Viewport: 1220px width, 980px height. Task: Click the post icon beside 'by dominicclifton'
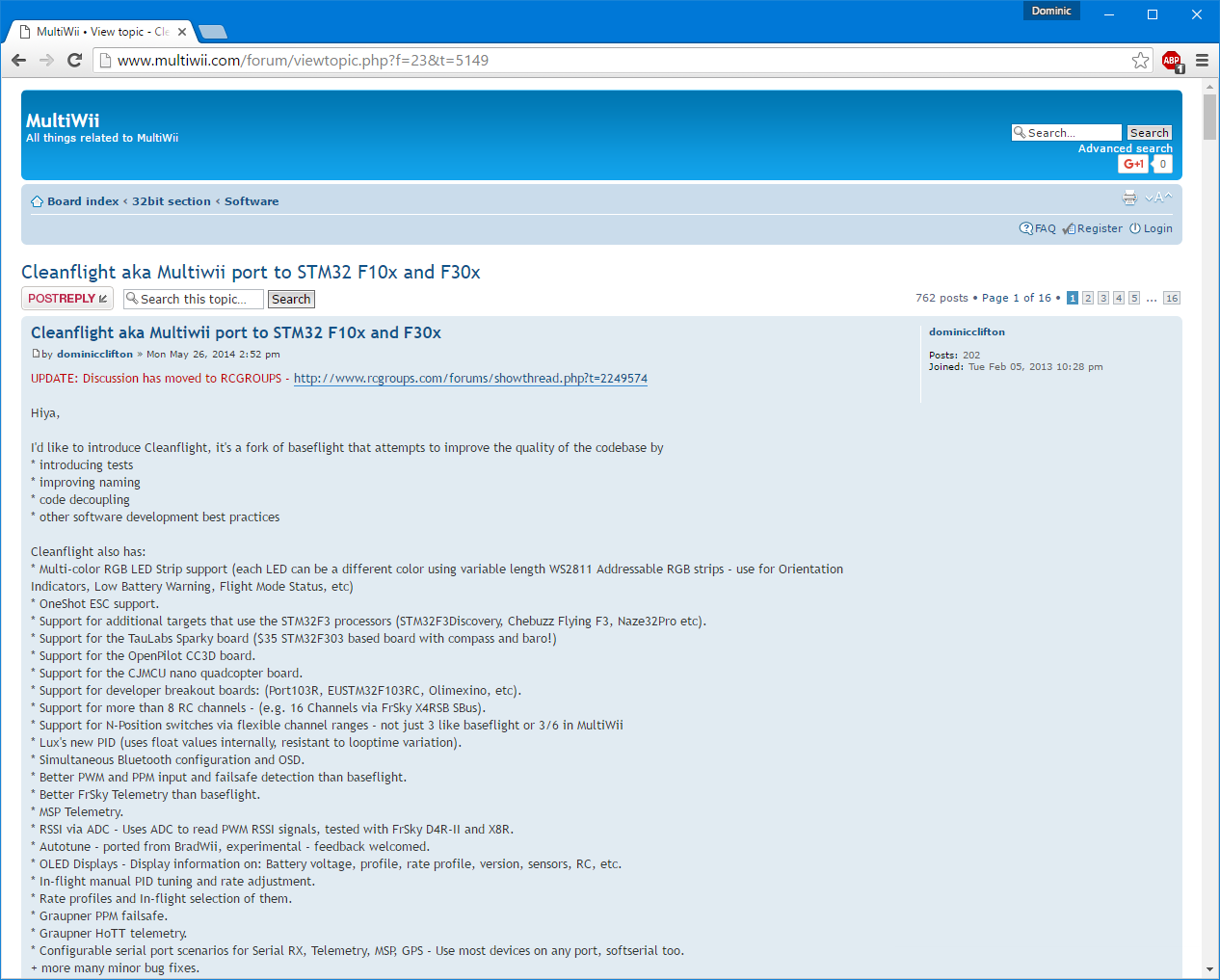[36, 354]
